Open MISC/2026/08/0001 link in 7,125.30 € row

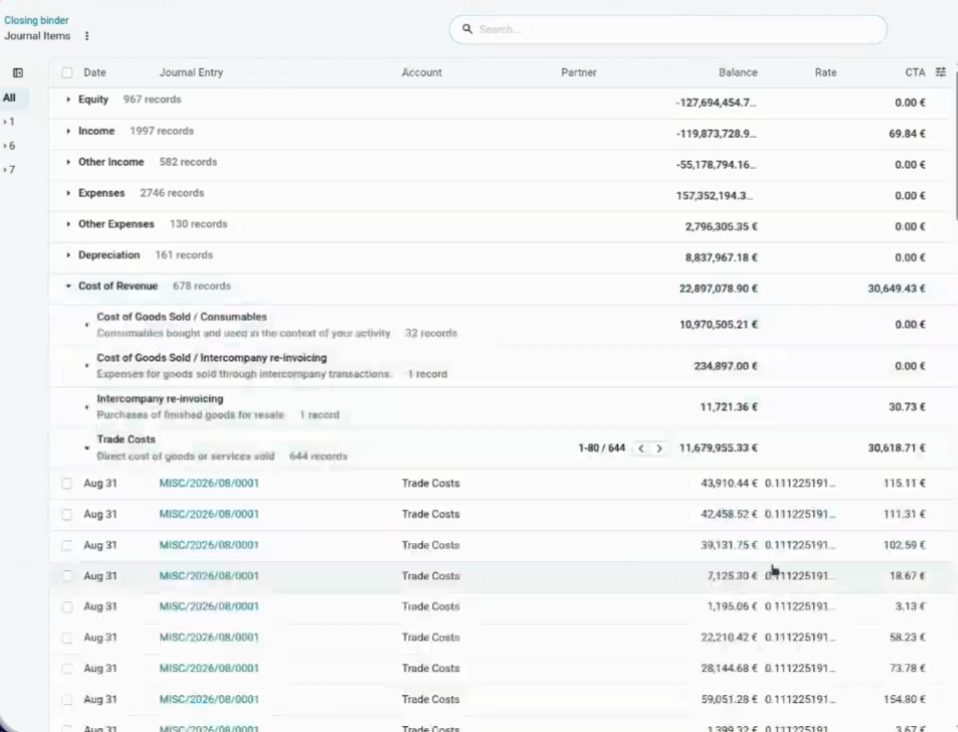[209, 576]
